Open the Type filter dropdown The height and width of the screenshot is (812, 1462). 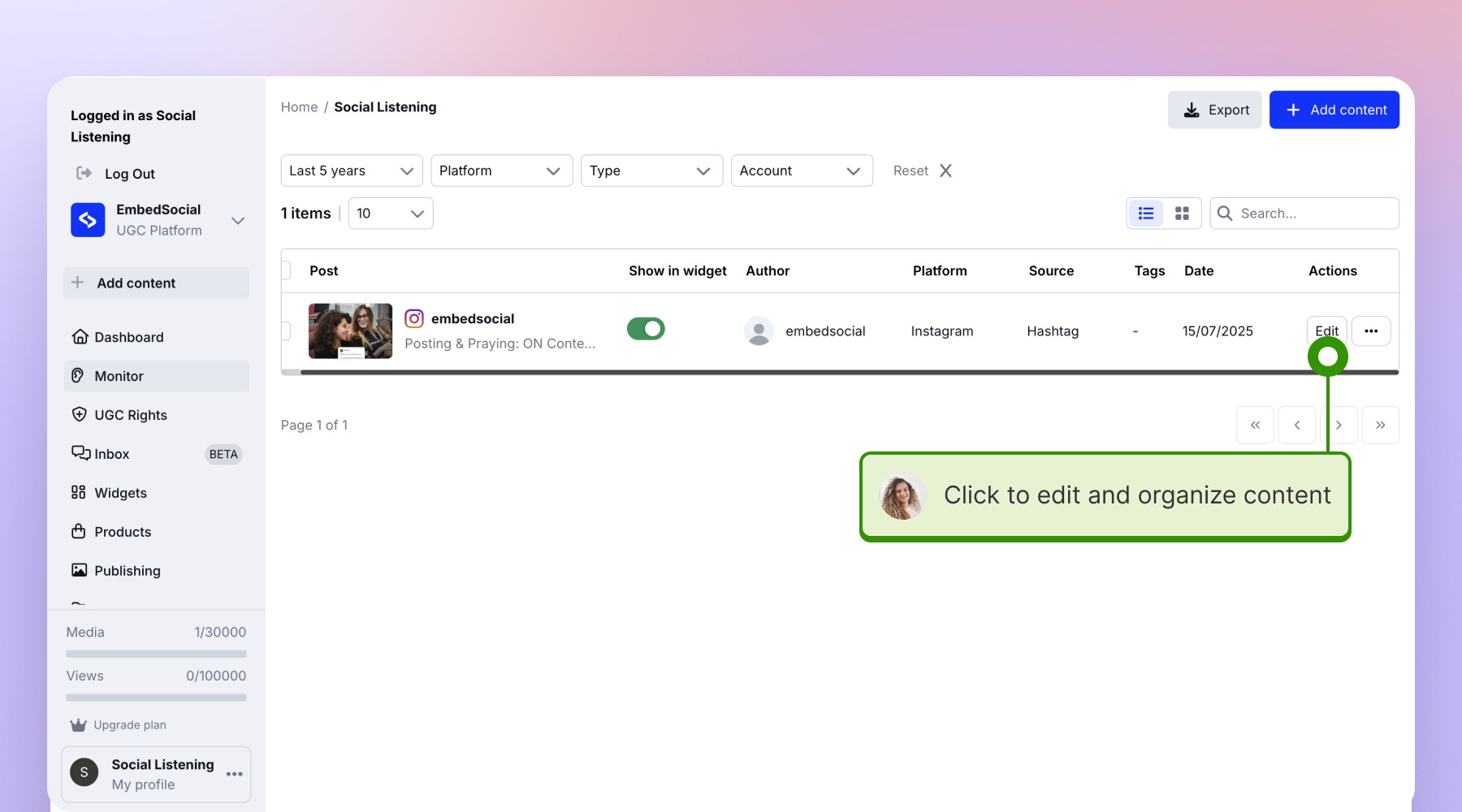[652, 171]
